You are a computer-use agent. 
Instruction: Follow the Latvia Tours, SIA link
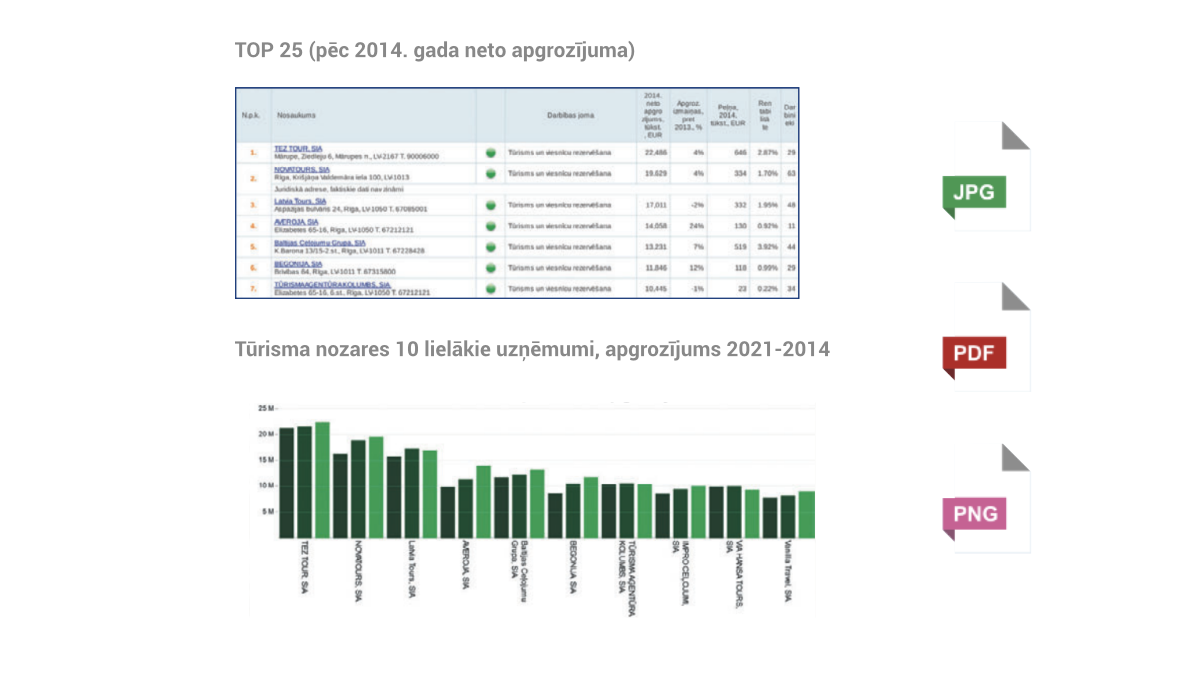(301, 201)
